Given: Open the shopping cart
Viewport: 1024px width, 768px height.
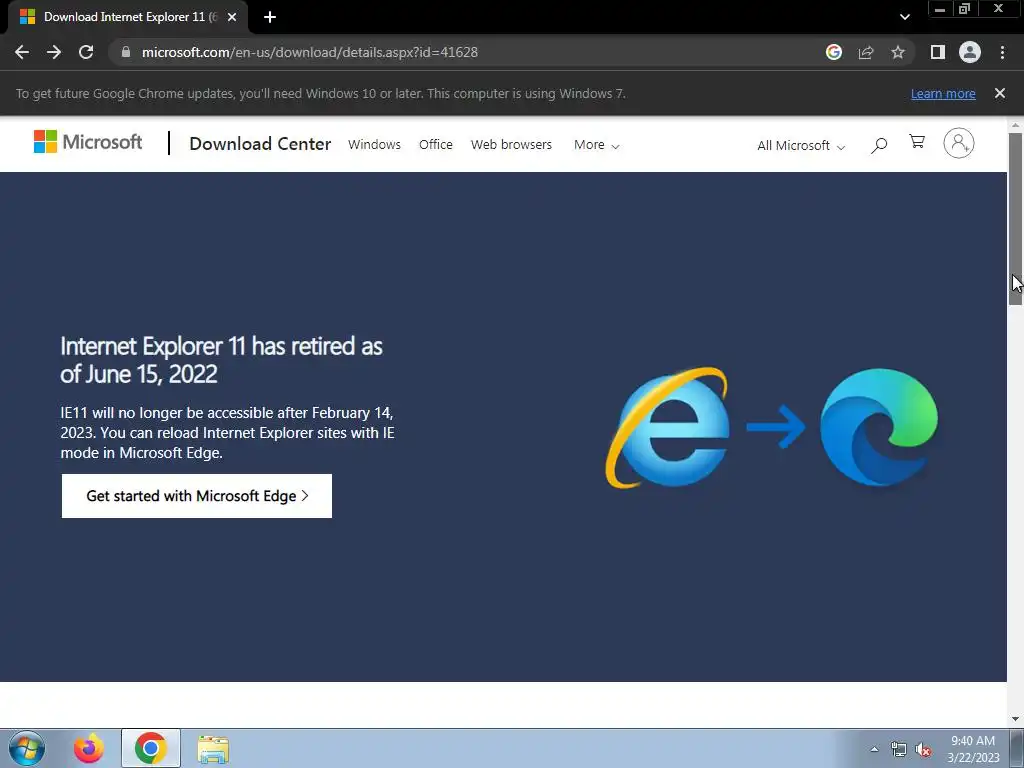Looking at the screenshot, I should click(917, 142).
